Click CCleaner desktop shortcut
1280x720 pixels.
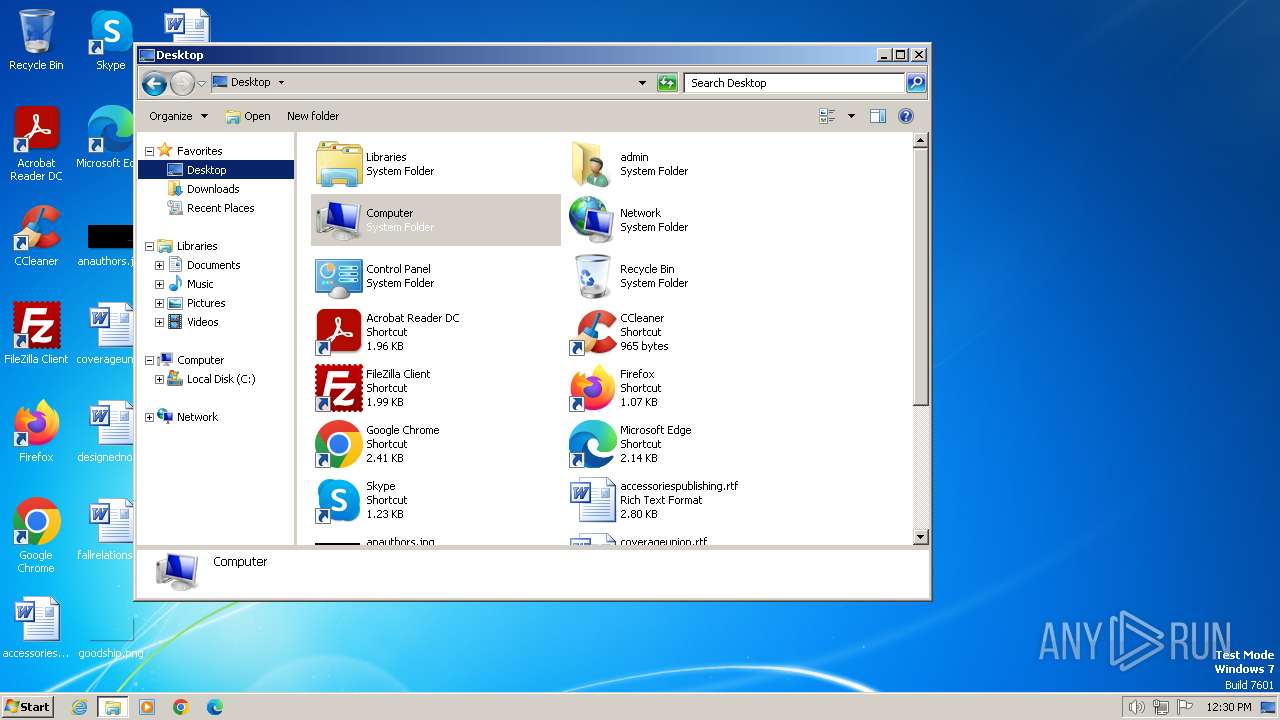point(36,236)
